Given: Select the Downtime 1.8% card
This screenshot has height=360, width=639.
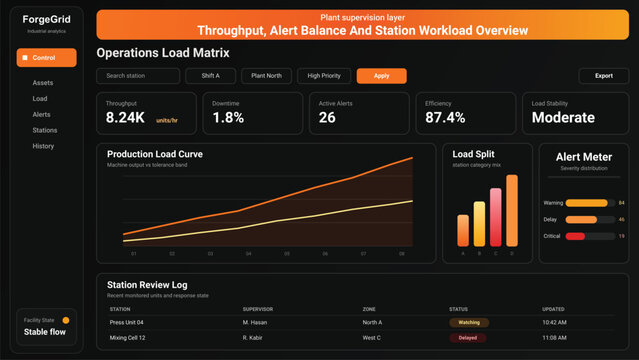Looking at the screenshot, I should (x=253, y=113).
